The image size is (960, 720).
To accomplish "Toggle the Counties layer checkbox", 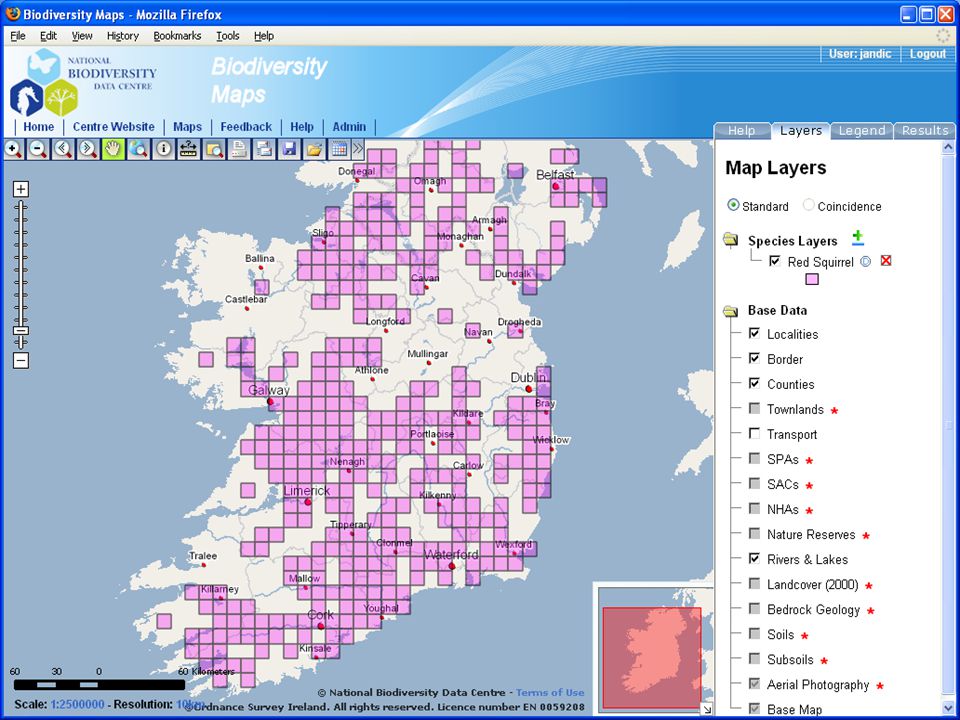I will click(x=754, y=383).
